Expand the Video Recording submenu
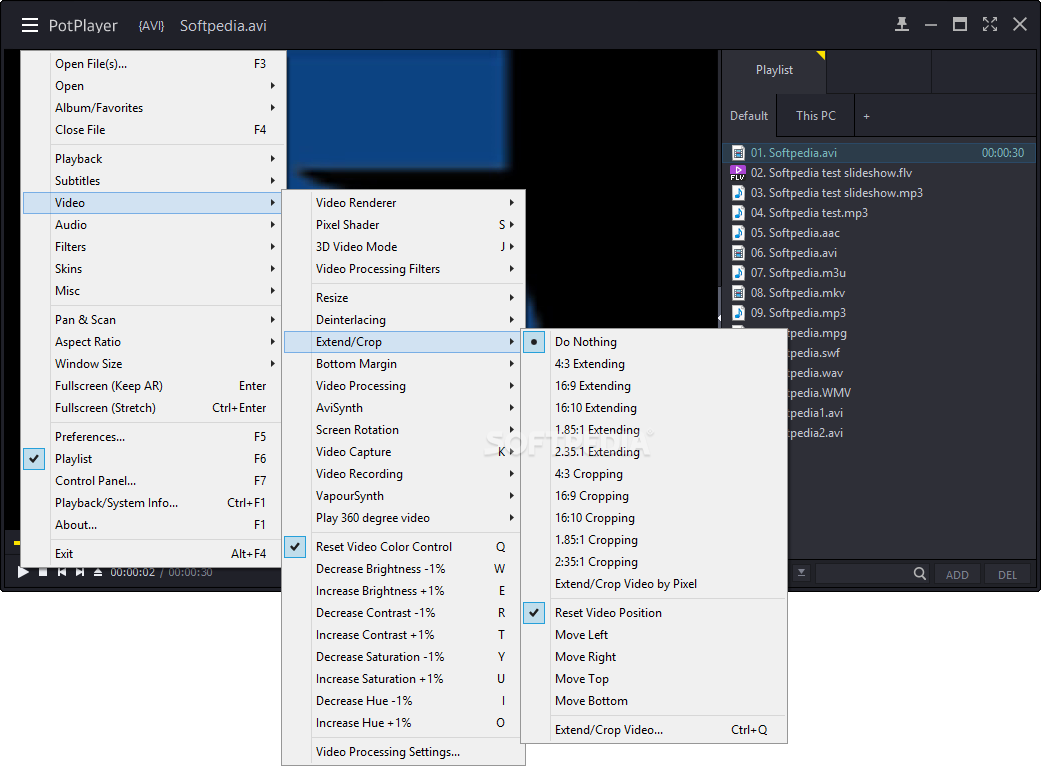1041x766 pixels. point(404,474)
